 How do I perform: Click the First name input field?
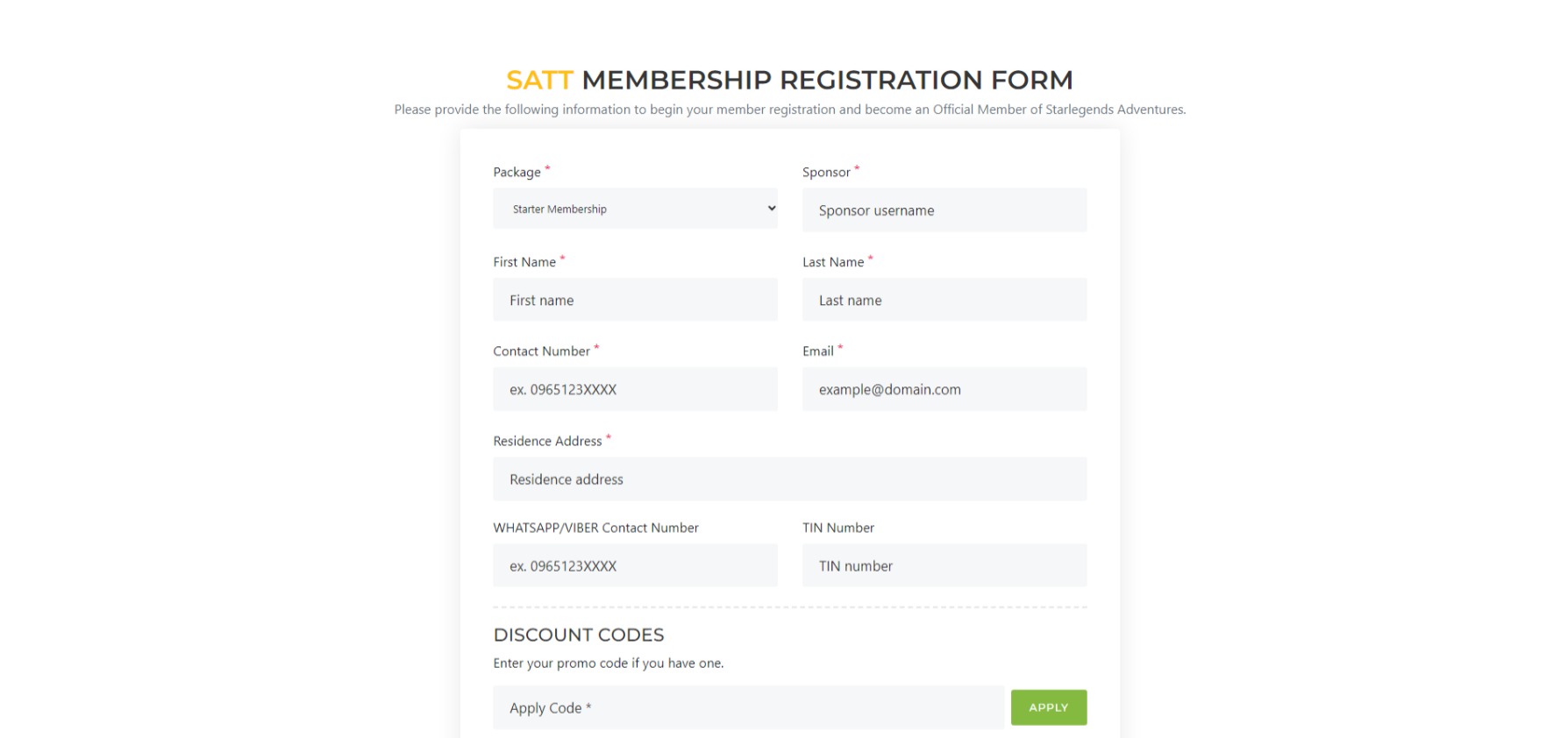point(635,299)
